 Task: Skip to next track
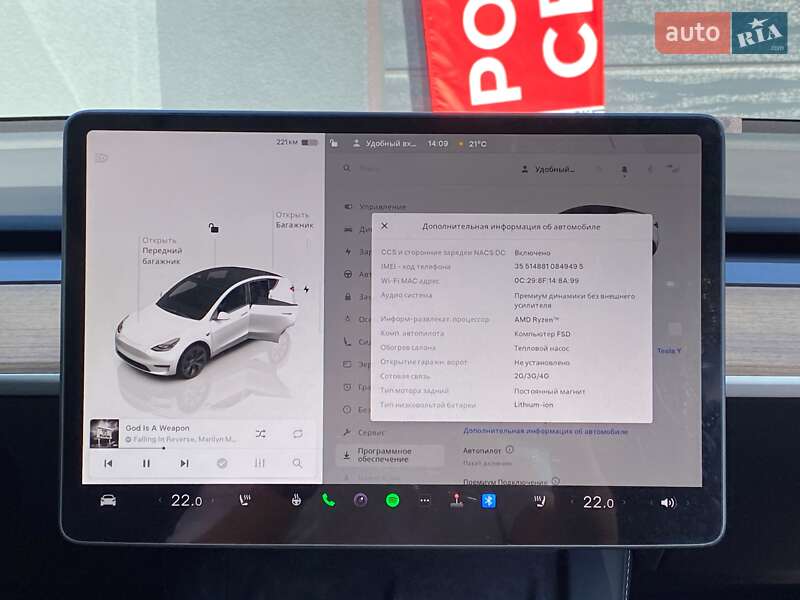pyautogui.click(x=184, y=463)
